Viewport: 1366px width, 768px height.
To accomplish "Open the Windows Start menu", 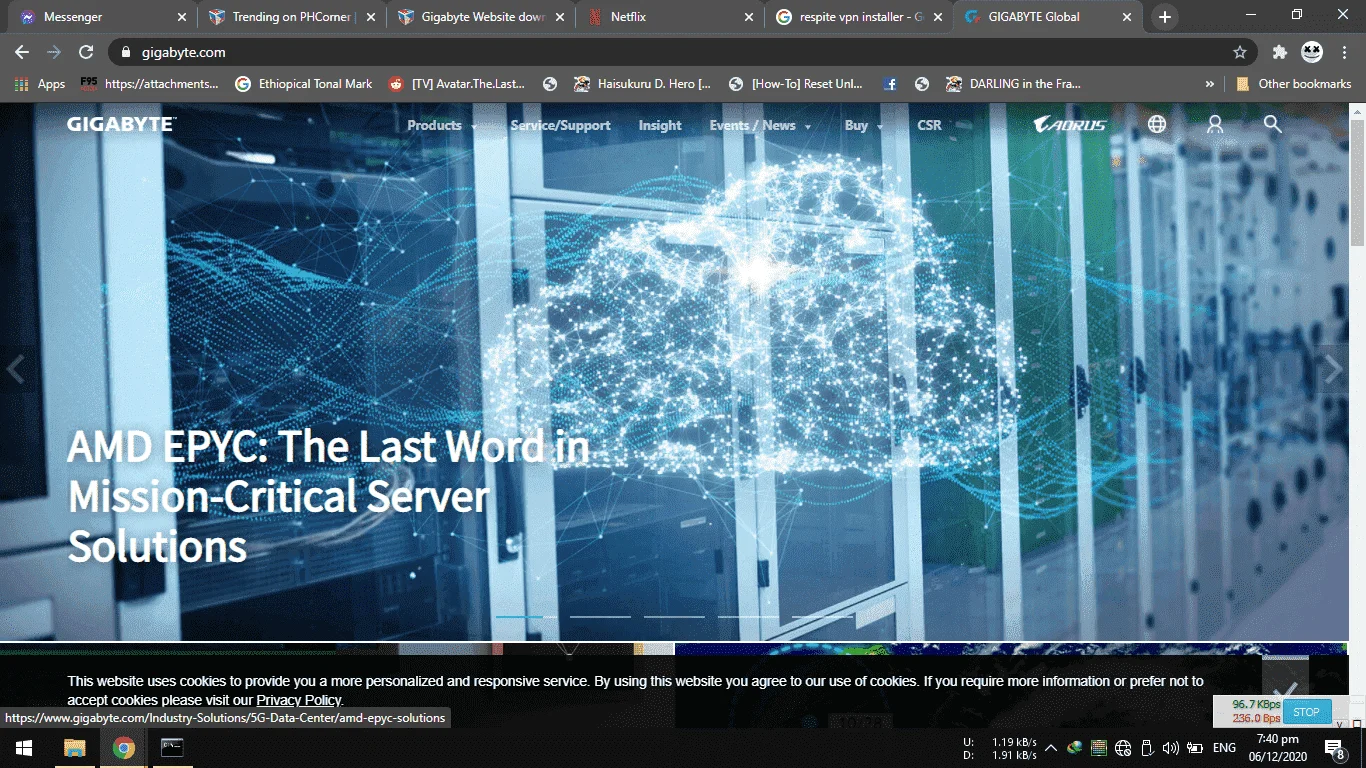I will (x=24, y=747).
